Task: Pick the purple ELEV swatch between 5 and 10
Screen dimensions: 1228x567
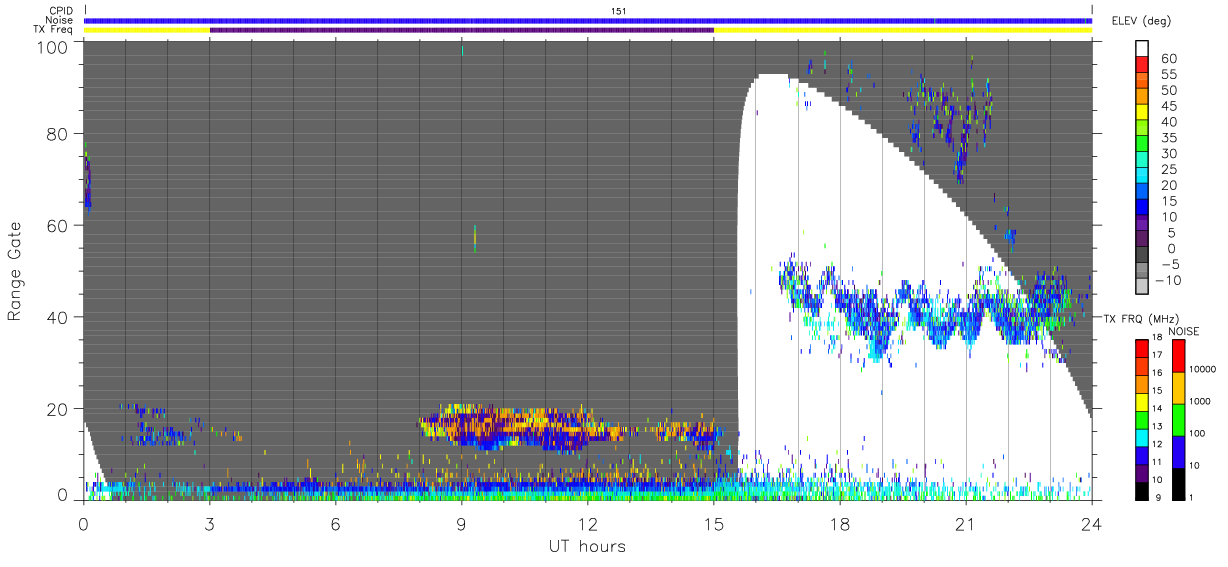Action: [1142, 224]
